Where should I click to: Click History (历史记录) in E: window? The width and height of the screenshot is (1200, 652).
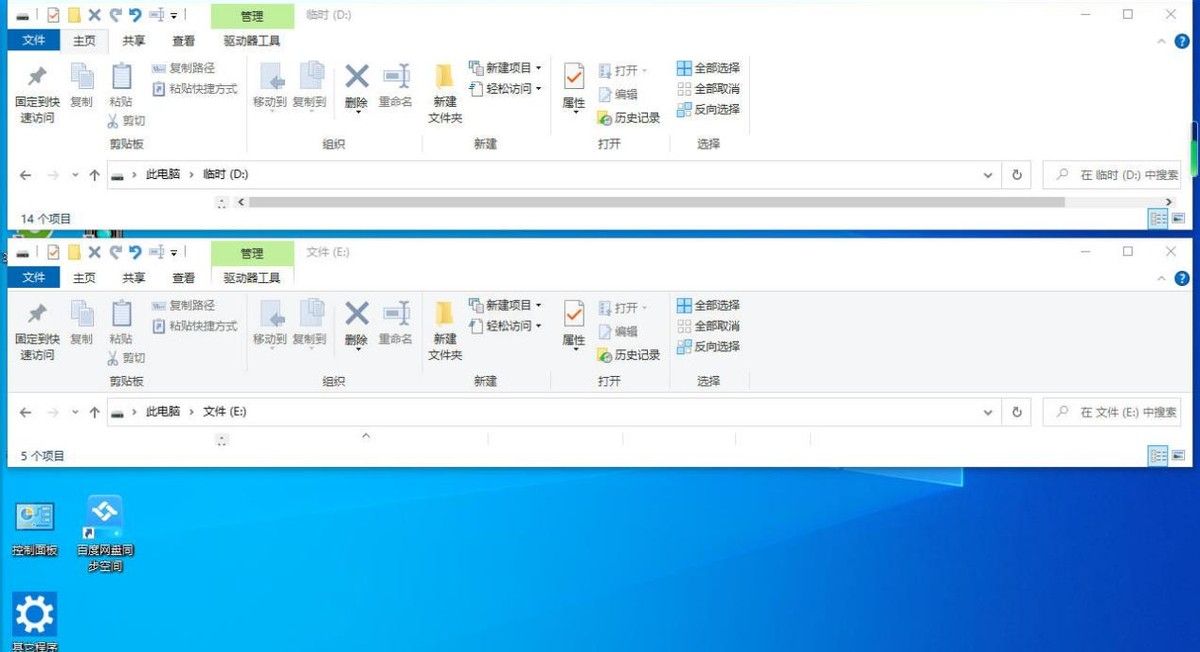coord(630,355)
